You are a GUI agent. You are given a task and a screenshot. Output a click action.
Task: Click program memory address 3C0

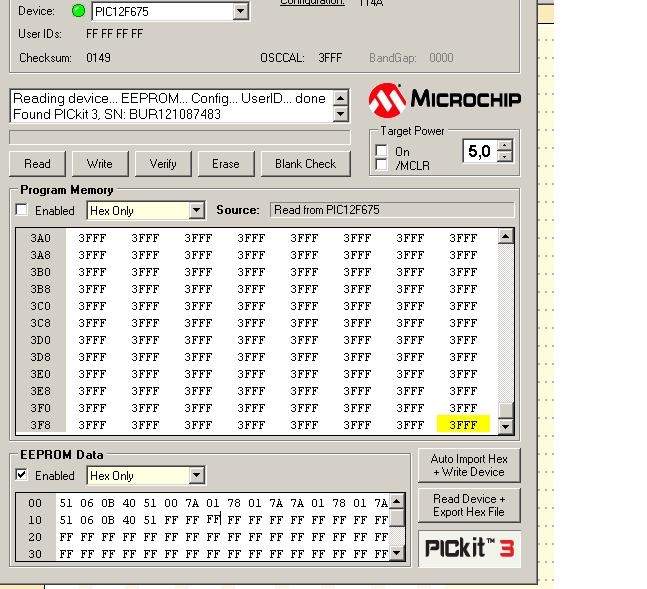pyautogui.click(x=40, y=306)
